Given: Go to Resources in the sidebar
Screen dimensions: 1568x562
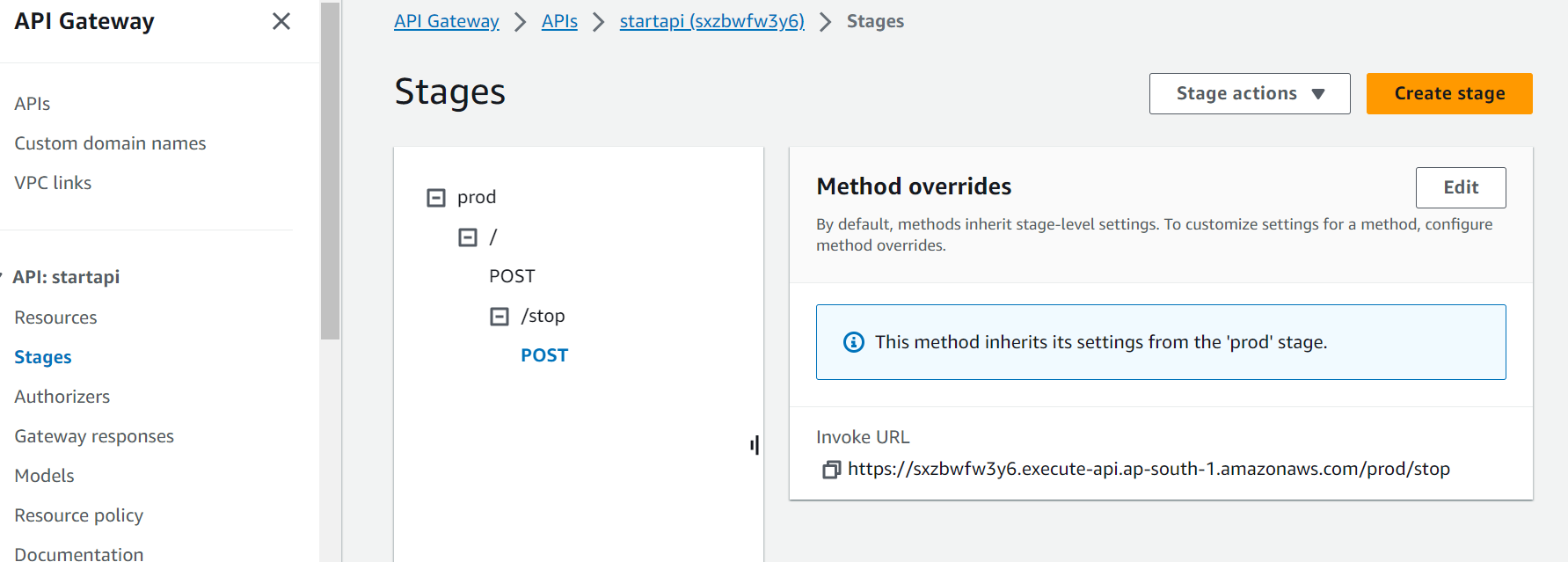Looking at the screenshot, I should [55, 317].
